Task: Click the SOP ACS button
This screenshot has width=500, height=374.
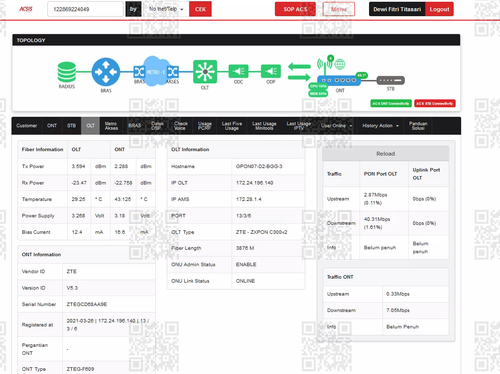Action: click(295, 9)
